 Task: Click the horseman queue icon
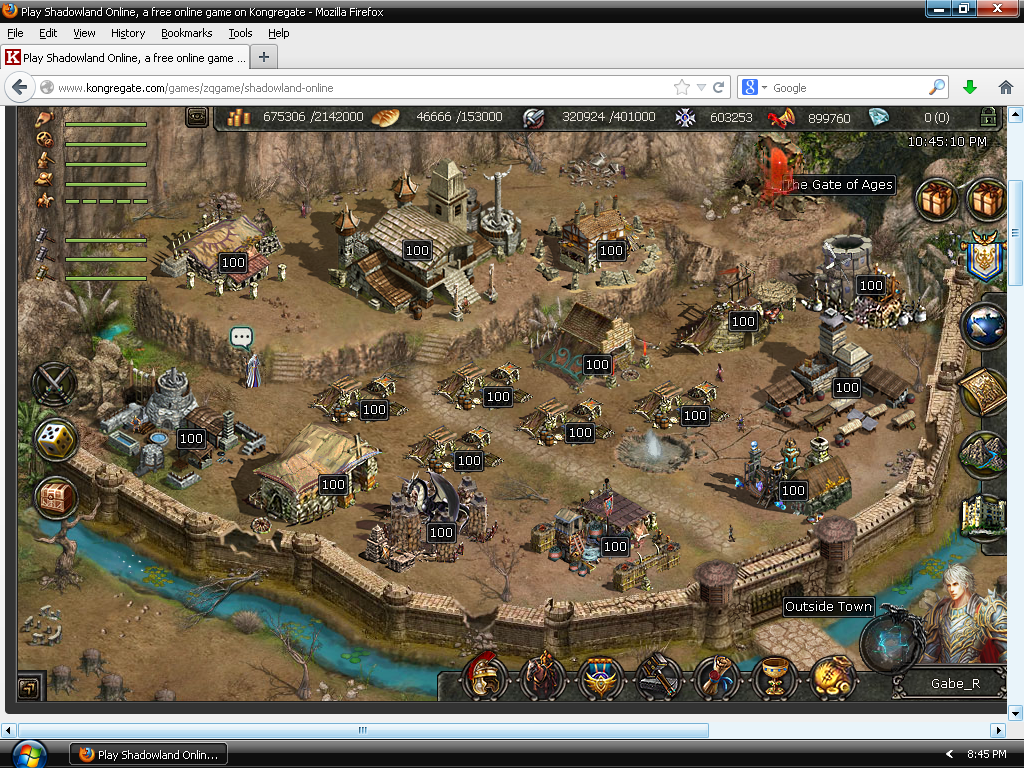click(x=44, y=200)
